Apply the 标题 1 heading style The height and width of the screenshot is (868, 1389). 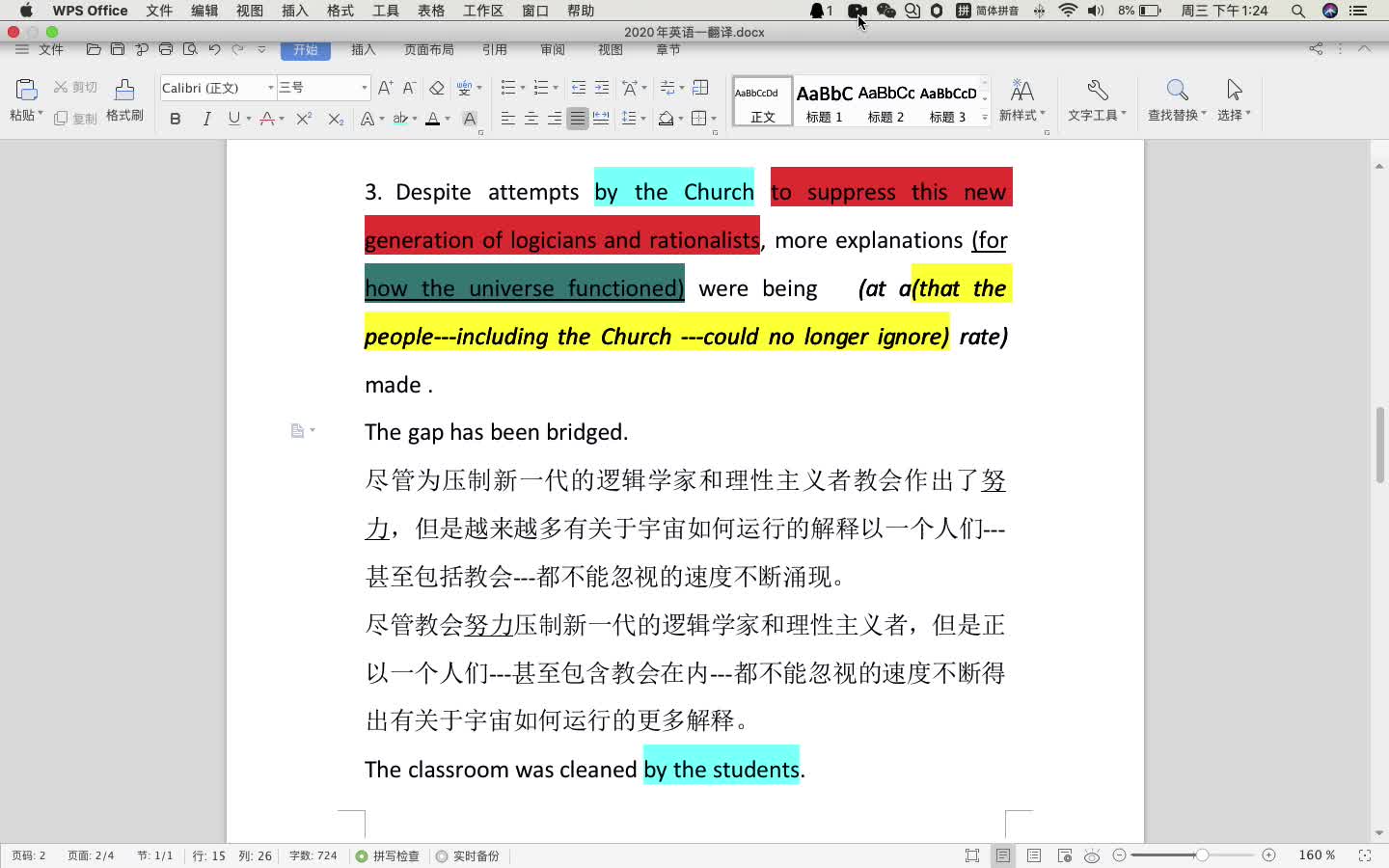(x=824, y=101)
